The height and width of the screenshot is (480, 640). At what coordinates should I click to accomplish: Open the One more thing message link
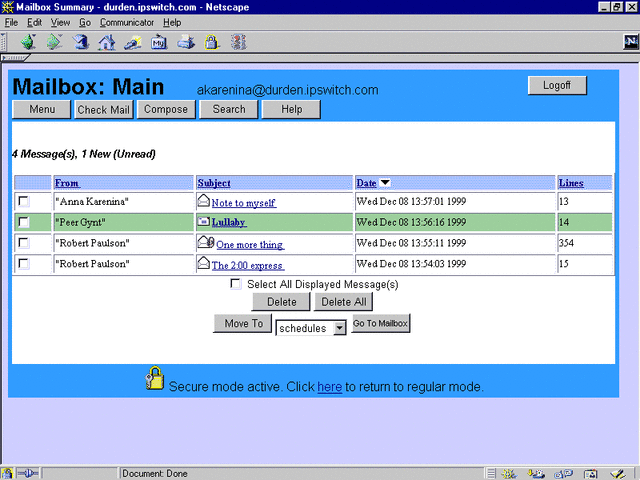(250, 244)
